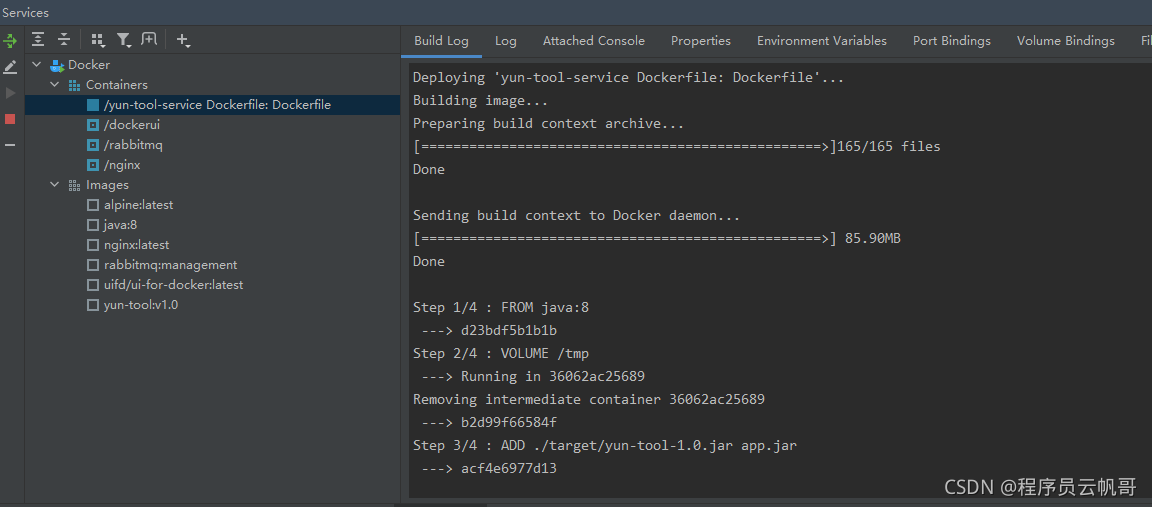1152x507 pixels.
Task: Click the gray Start (play) icon
Action: click(10, 93)
